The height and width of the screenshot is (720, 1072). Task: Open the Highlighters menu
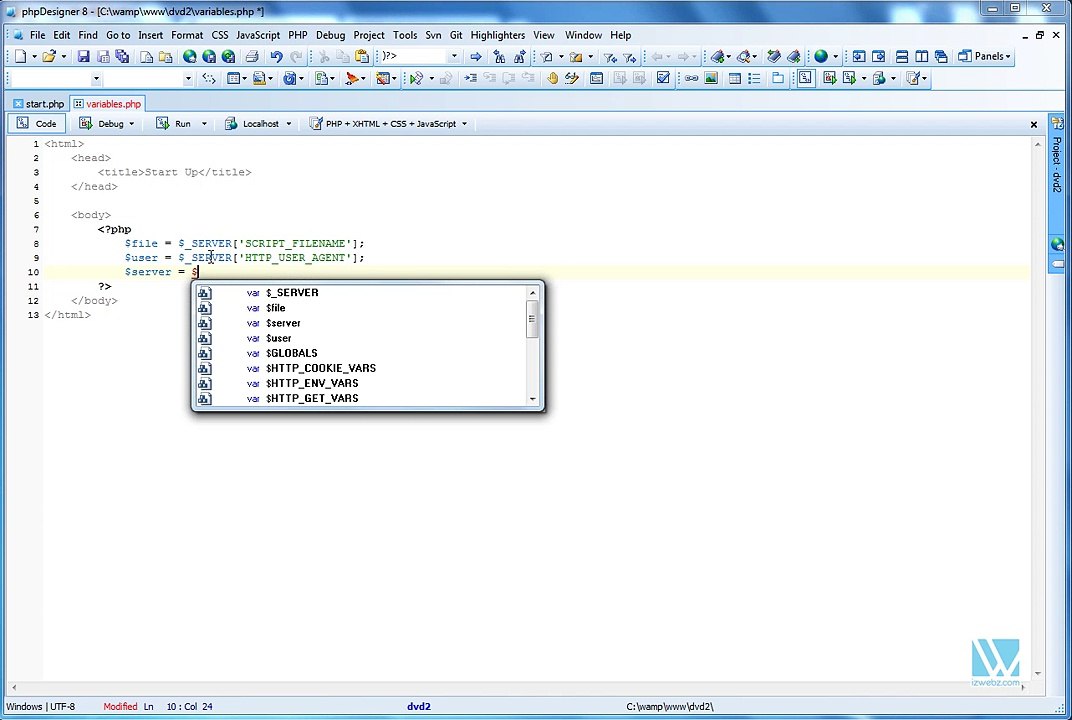coord(498,35)
